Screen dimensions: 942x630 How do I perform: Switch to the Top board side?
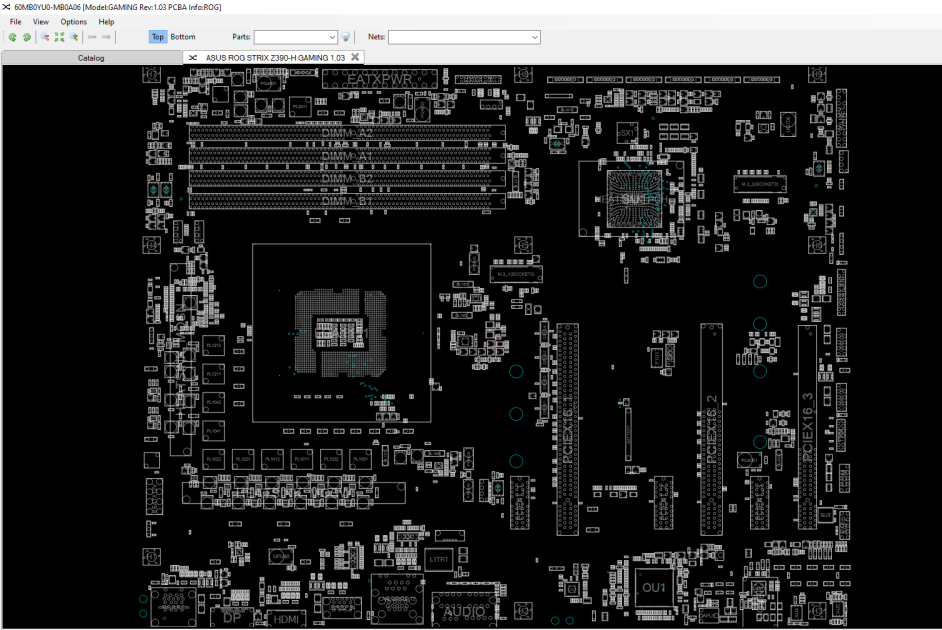click(x=157, y=37)
